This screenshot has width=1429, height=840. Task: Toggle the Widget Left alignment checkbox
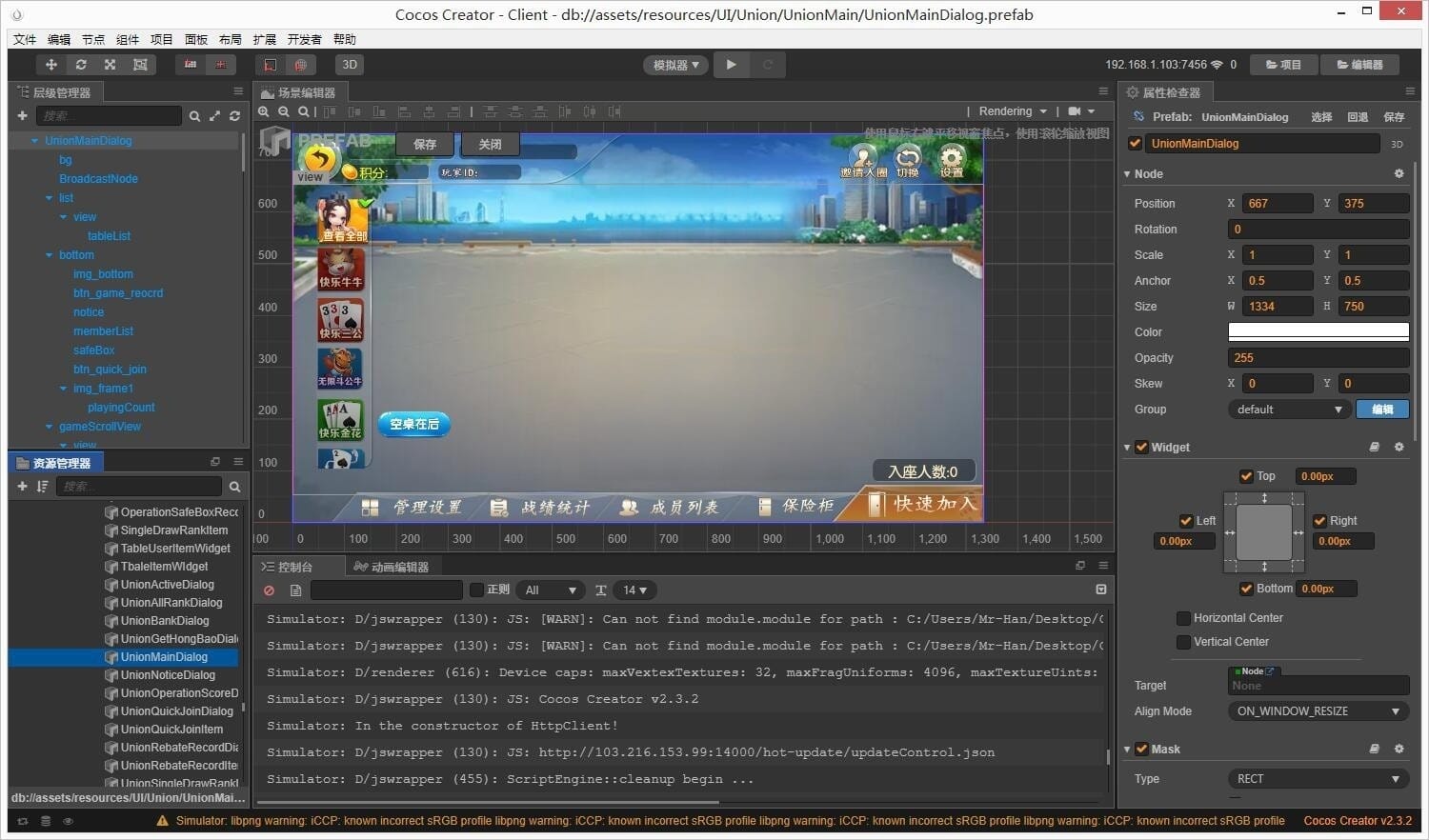click(1186, 521)
